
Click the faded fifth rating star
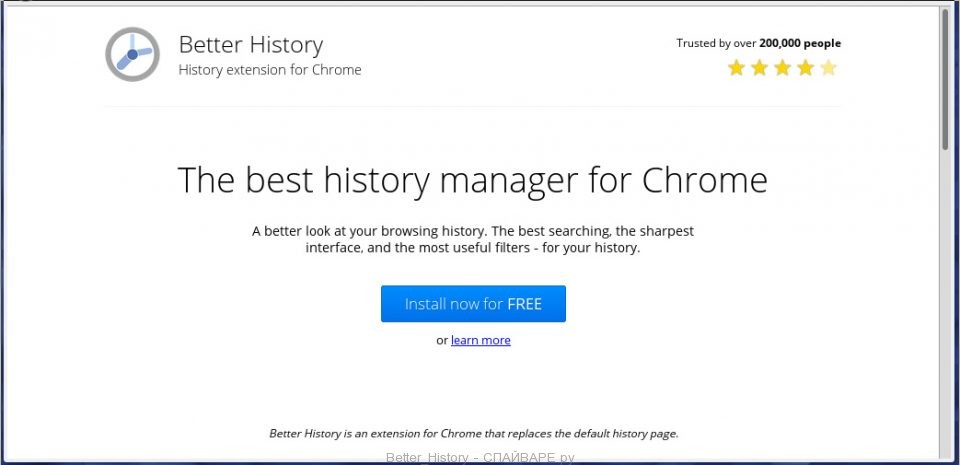(x=828, y=67)
